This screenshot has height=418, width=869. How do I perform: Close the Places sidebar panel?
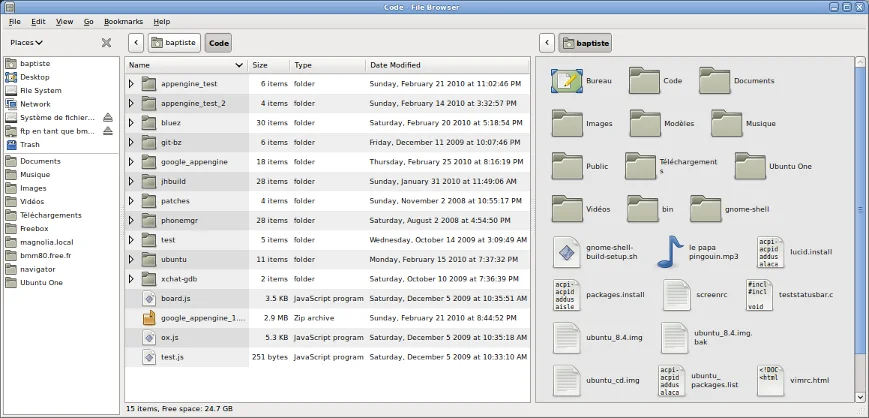tap(106, 43)
